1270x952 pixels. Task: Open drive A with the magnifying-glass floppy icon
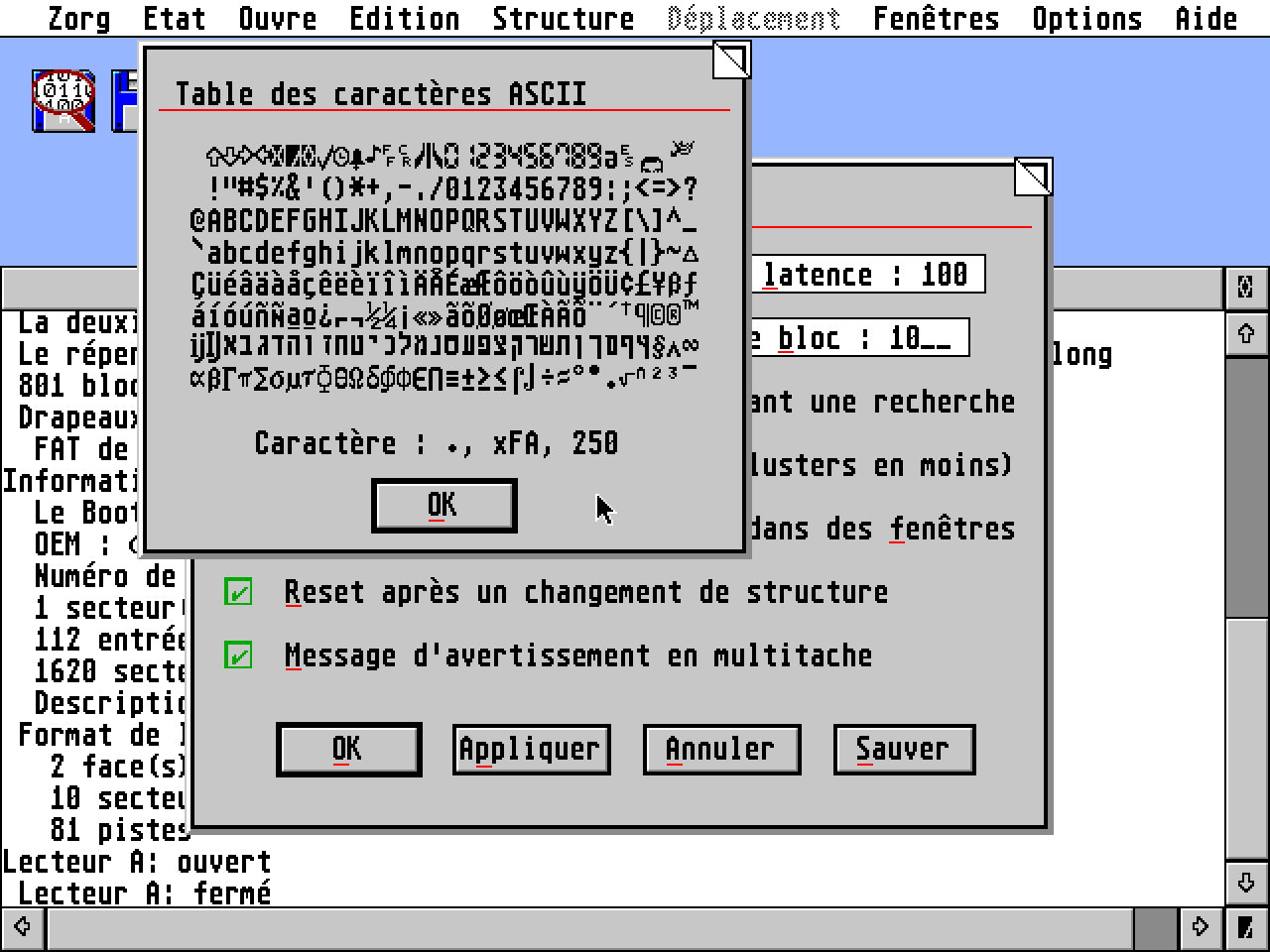63,99
